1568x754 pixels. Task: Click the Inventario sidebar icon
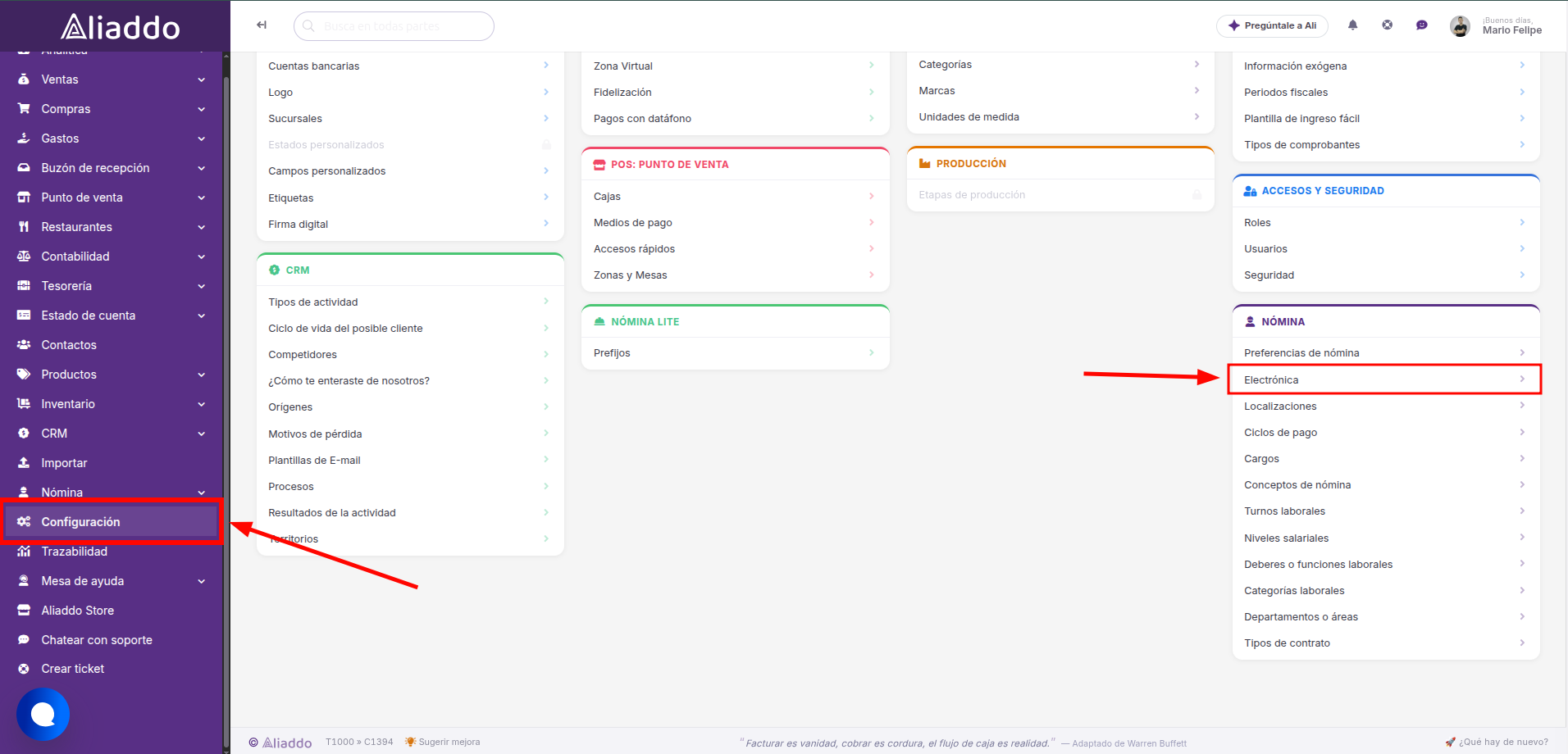(x=24, y=404)
